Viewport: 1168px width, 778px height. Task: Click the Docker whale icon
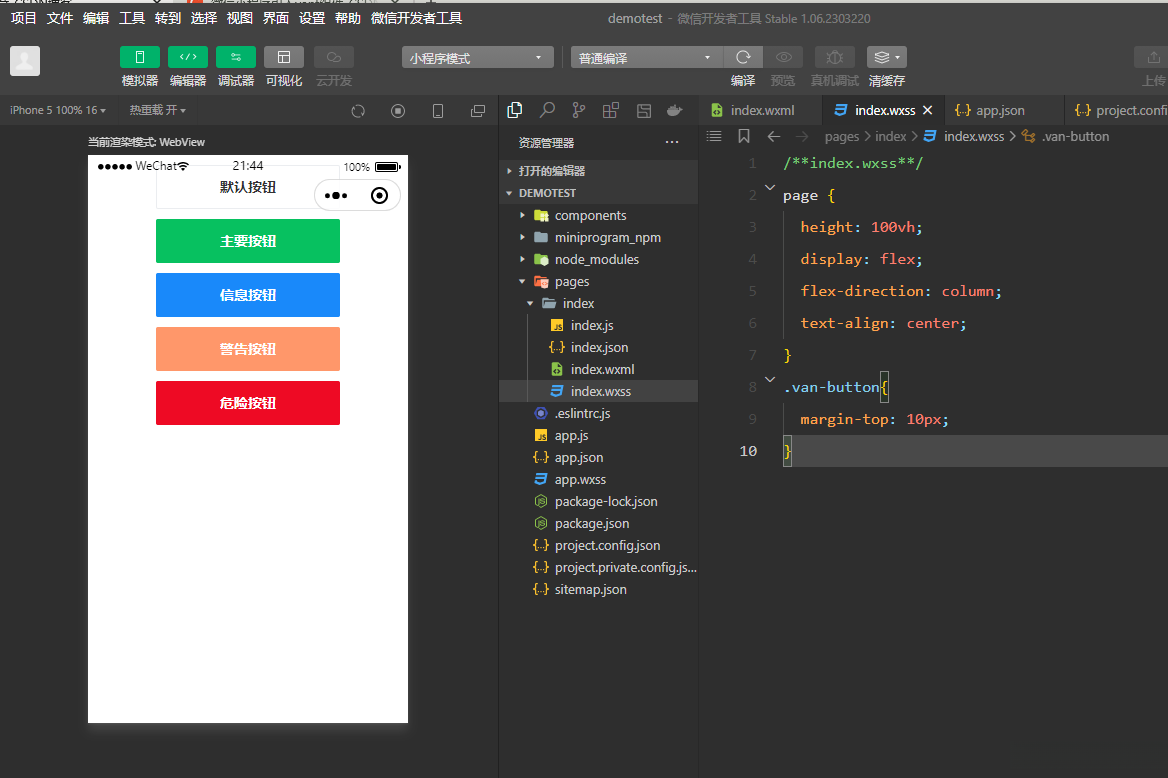pyautogui.click(x=675, y=110)
